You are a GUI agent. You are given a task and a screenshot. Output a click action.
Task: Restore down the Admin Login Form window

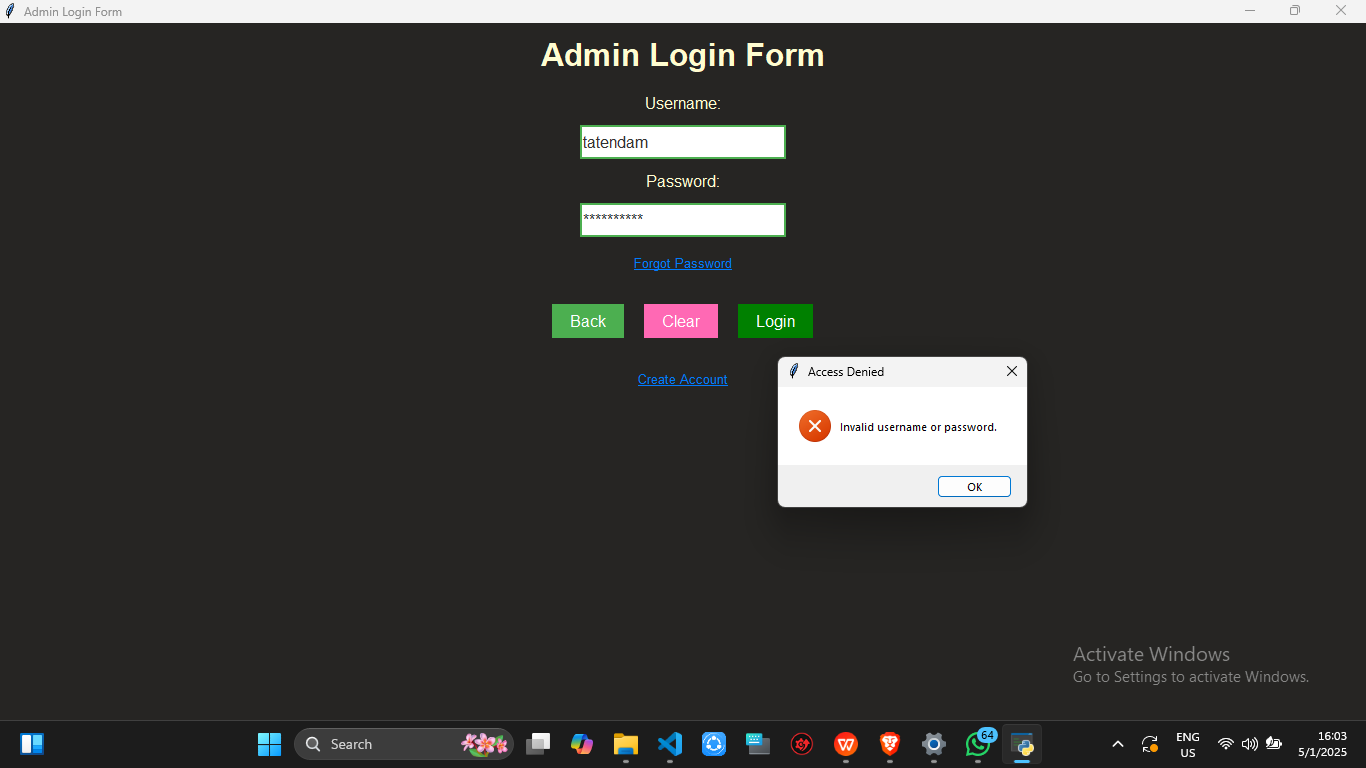tap(1295, 11)
